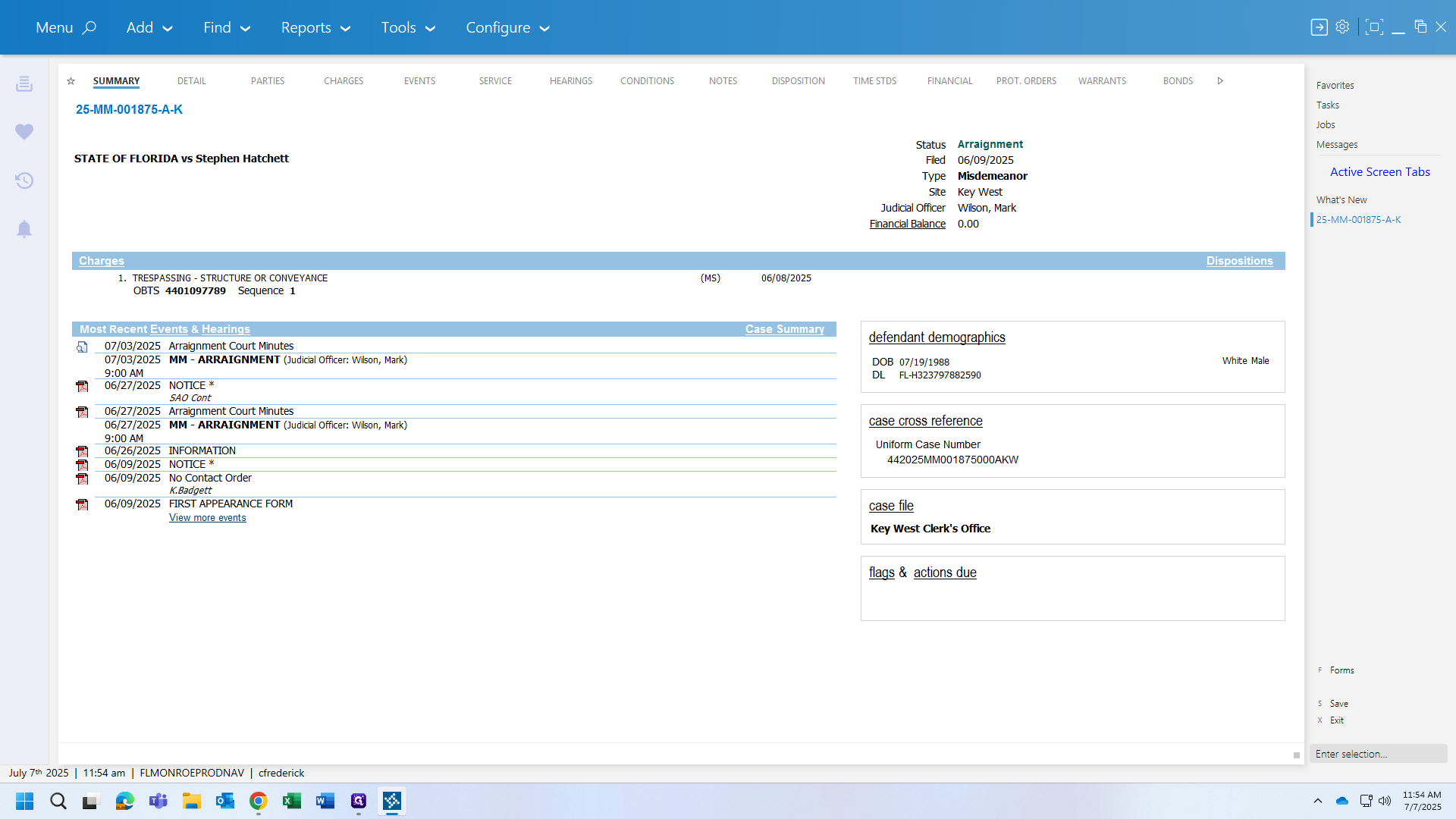Open the defendant demographics link
The width and height of the screenshot is (1456, 819).
click(x=937, y=337)
